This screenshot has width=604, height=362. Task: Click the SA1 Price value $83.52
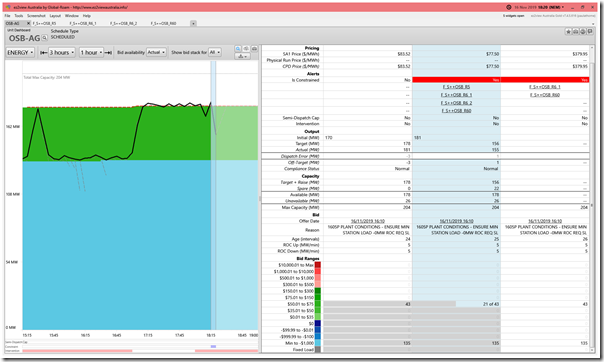(404, 54)
